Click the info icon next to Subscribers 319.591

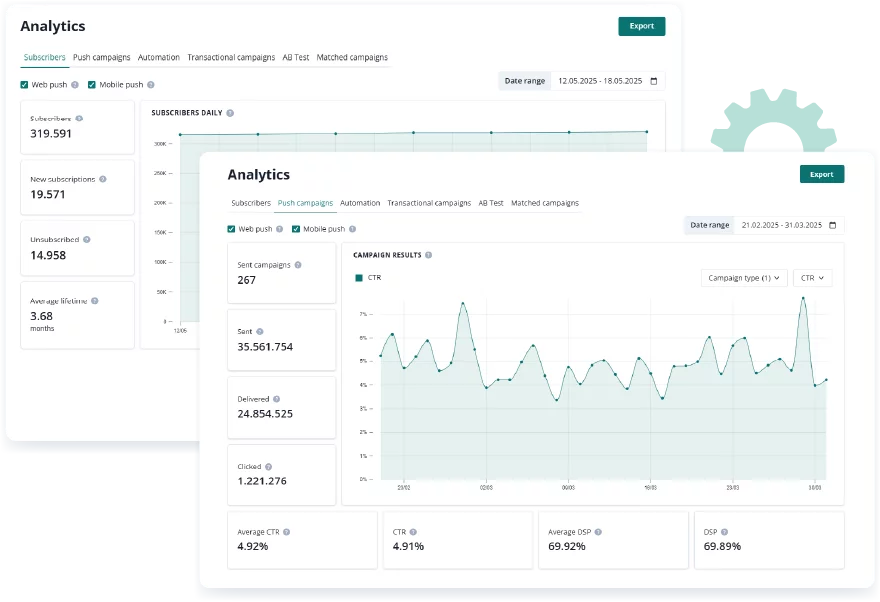[x=78, y=119]
